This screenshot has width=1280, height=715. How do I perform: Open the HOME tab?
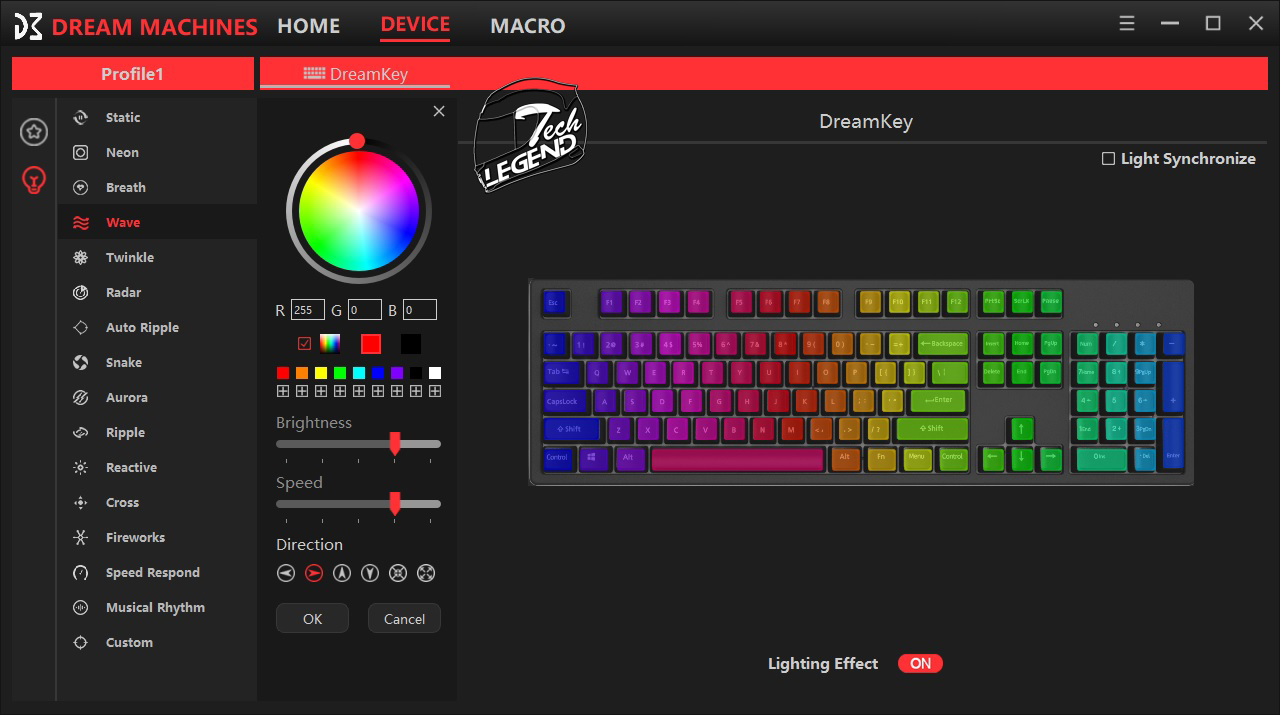coord(308,26)
